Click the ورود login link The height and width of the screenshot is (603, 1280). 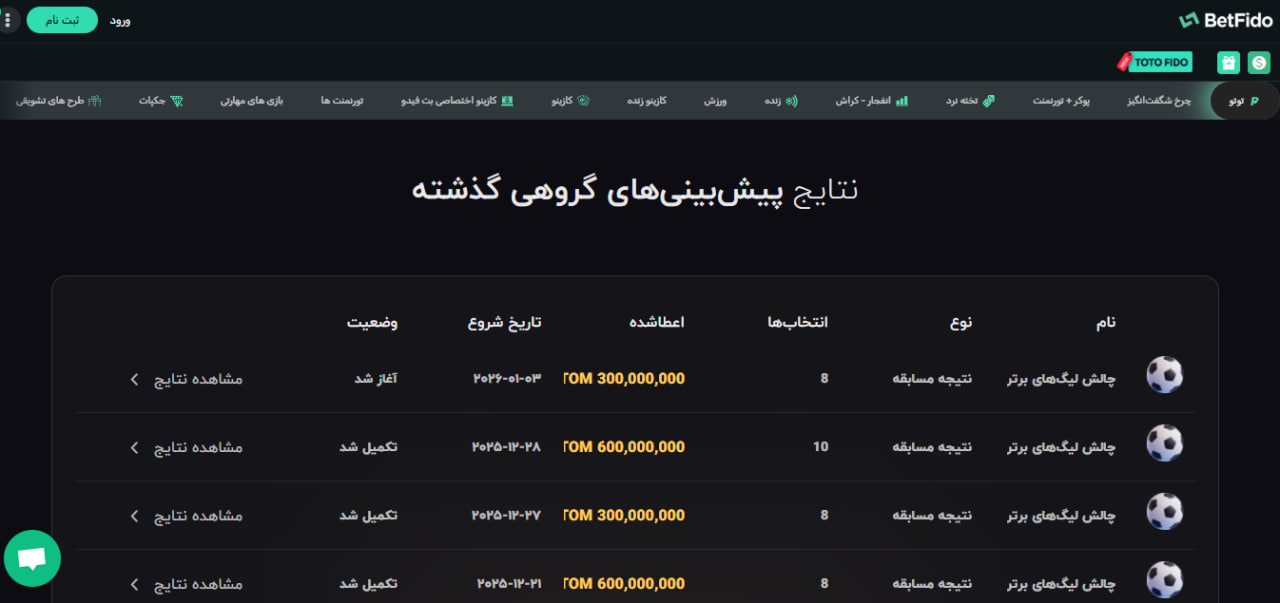[120, 19]
